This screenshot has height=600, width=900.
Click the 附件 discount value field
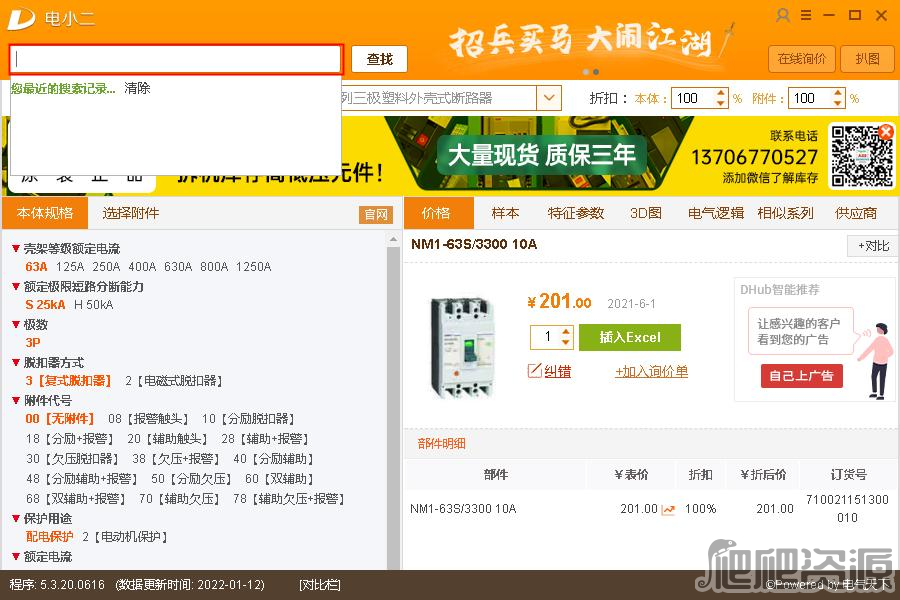pos(810,98)
